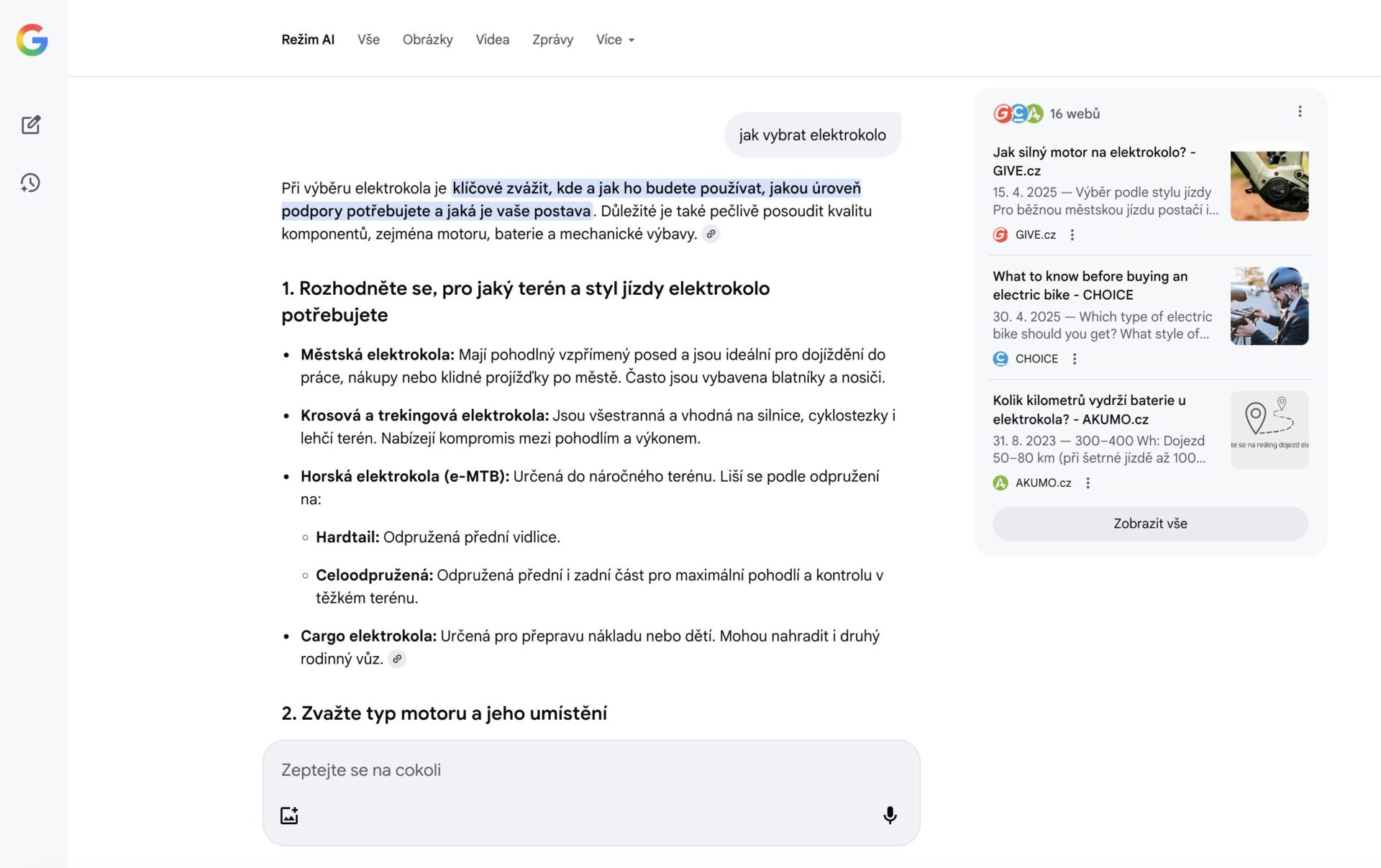This screenshot has height=868, width=1381.
Task: Click the Google logo icon
Action: coord(32,40)
